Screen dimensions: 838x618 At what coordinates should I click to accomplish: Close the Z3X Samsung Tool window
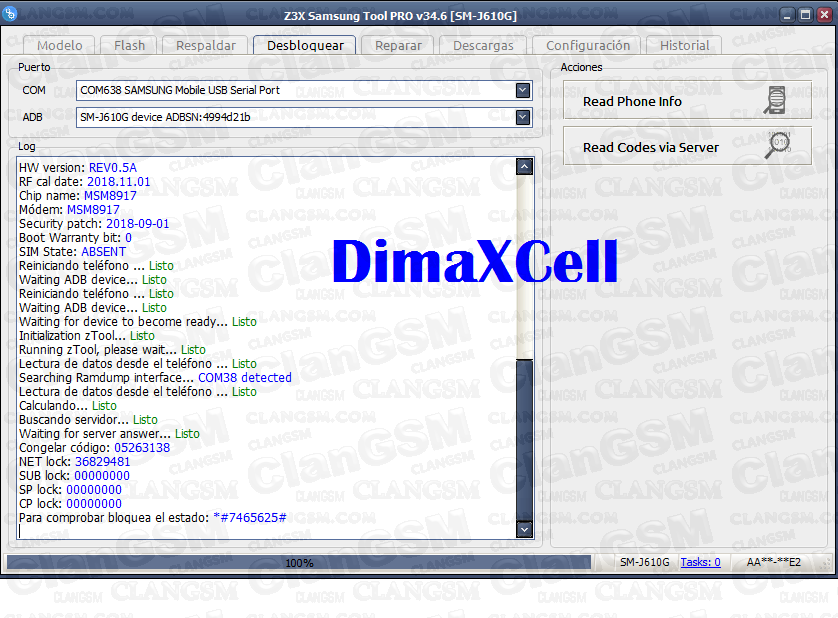click(x=824, y=15)
